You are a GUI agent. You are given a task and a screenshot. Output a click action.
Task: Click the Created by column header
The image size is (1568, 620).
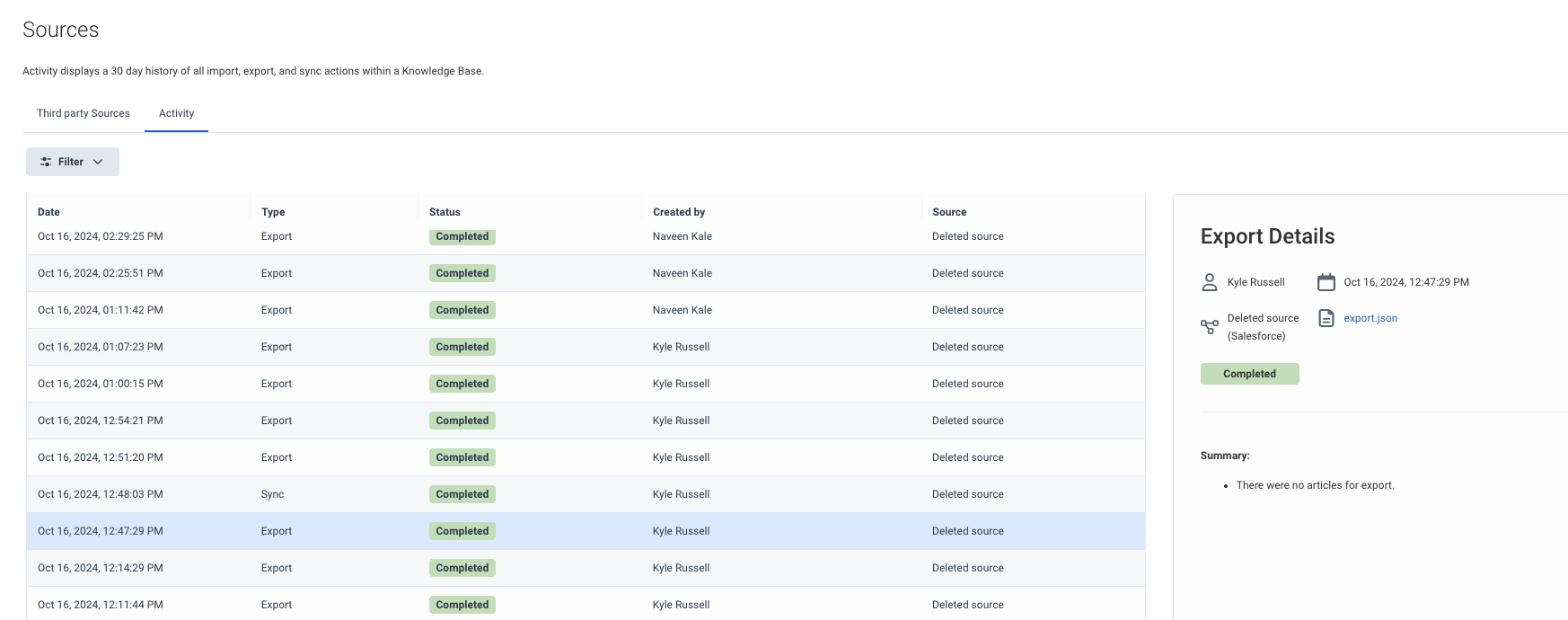[x=679, y=212]
